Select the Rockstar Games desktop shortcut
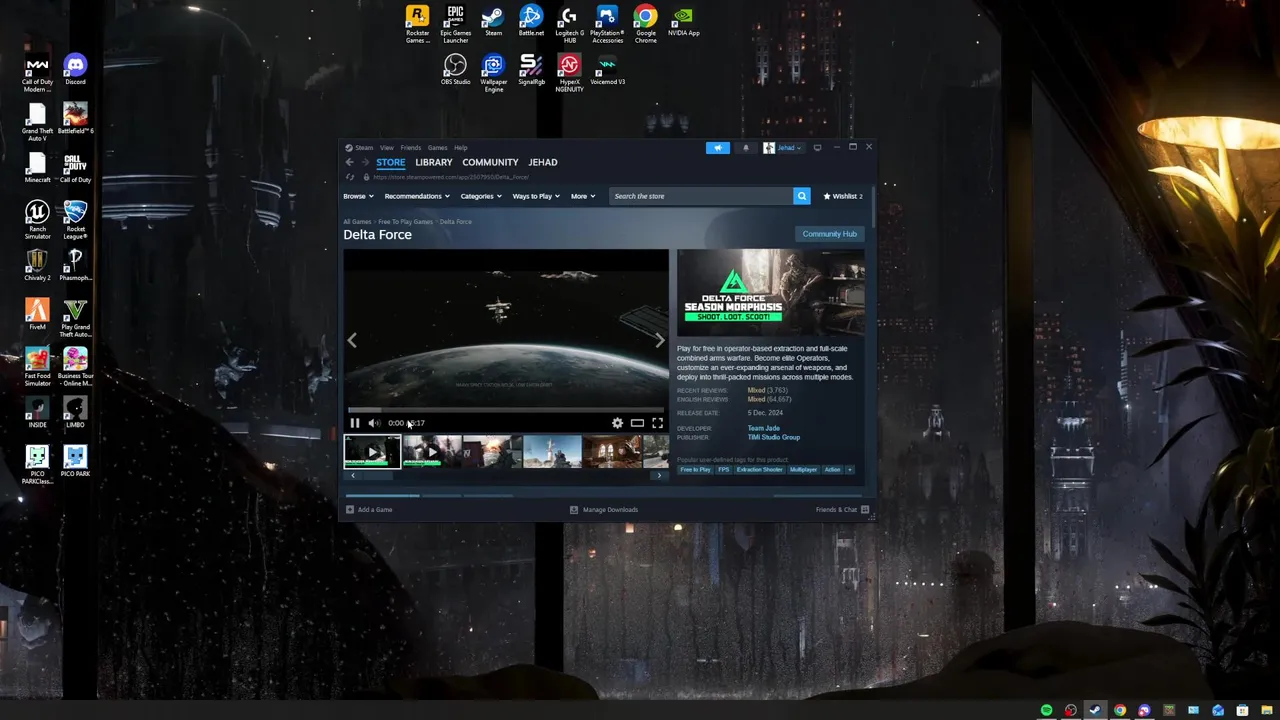The image size is (1280, 720). point(417,24)
